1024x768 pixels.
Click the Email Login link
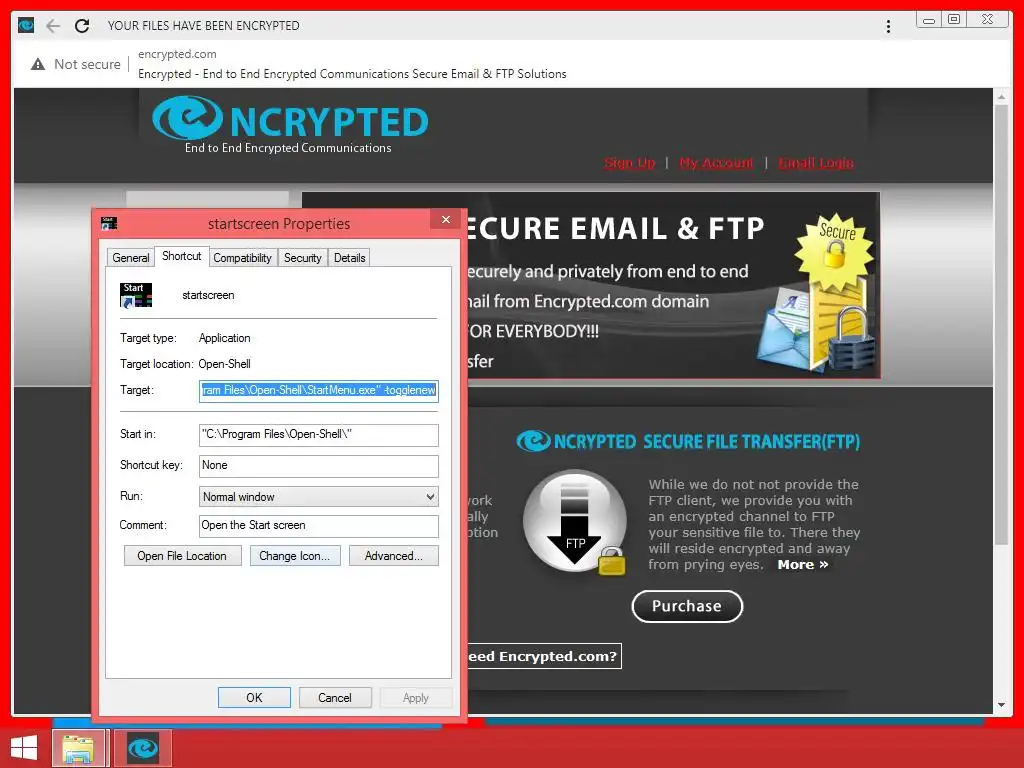click(x=816, y=163)
